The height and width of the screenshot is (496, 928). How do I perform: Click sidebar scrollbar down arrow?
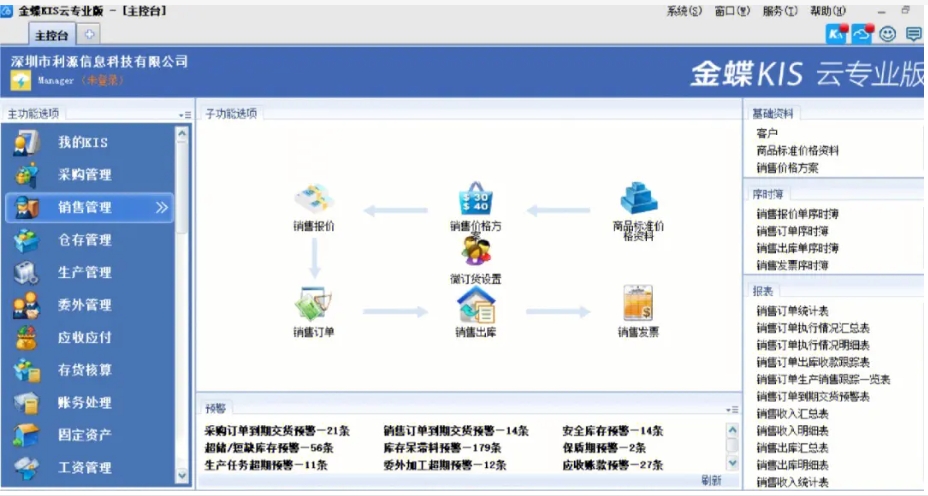point(182,475)
